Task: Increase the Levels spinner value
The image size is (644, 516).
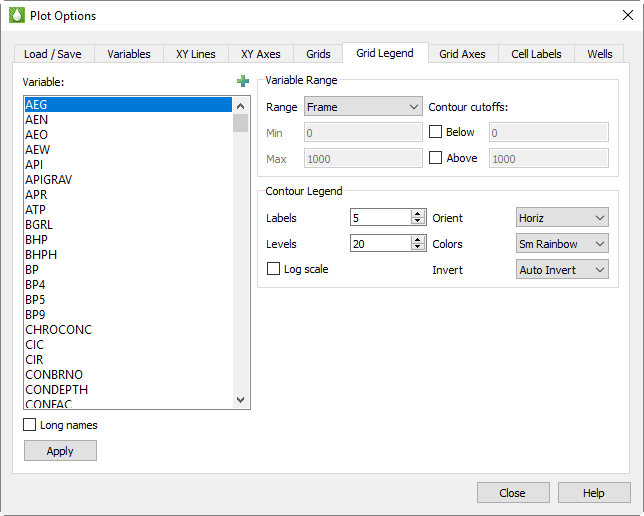Action: point(418,240)
